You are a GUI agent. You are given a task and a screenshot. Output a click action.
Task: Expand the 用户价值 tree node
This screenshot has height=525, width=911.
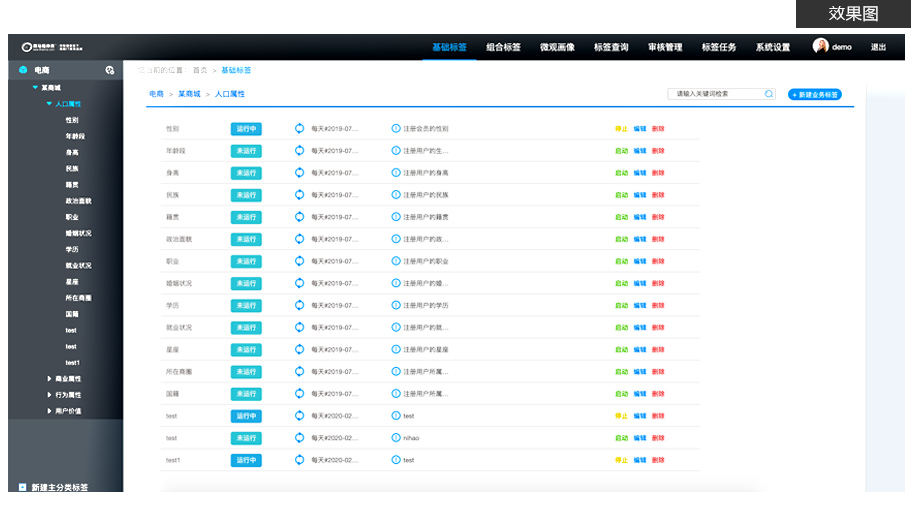coord(49,411)
